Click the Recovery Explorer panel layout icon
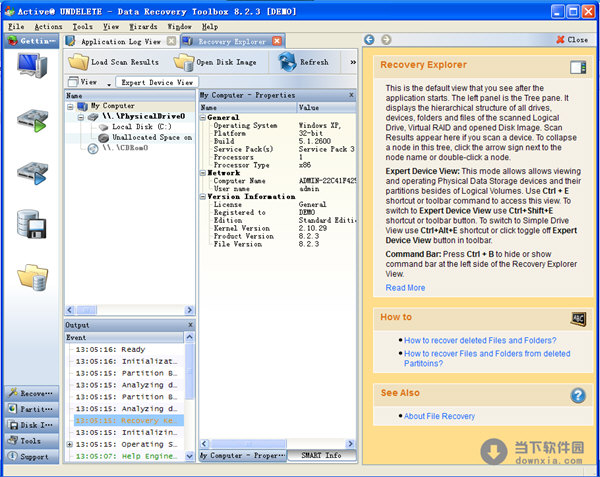The image size is (600, 477). pyautogui.click(x=578, y=67)
